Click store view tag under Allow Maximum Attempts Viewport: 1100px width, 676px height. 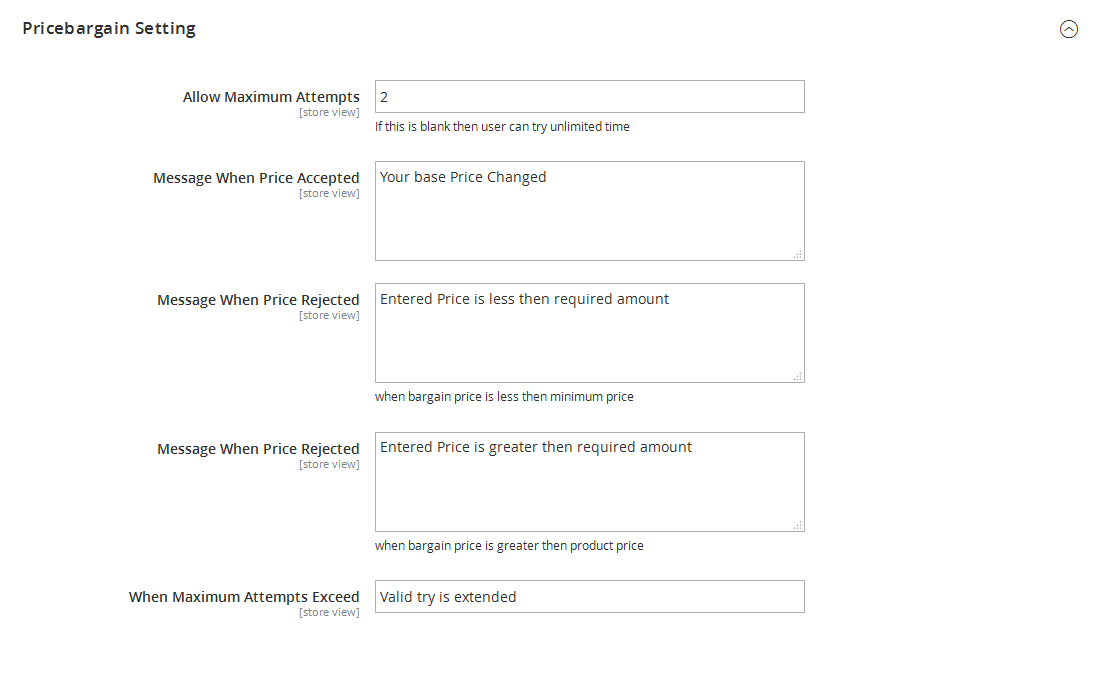tap(329, 113)
